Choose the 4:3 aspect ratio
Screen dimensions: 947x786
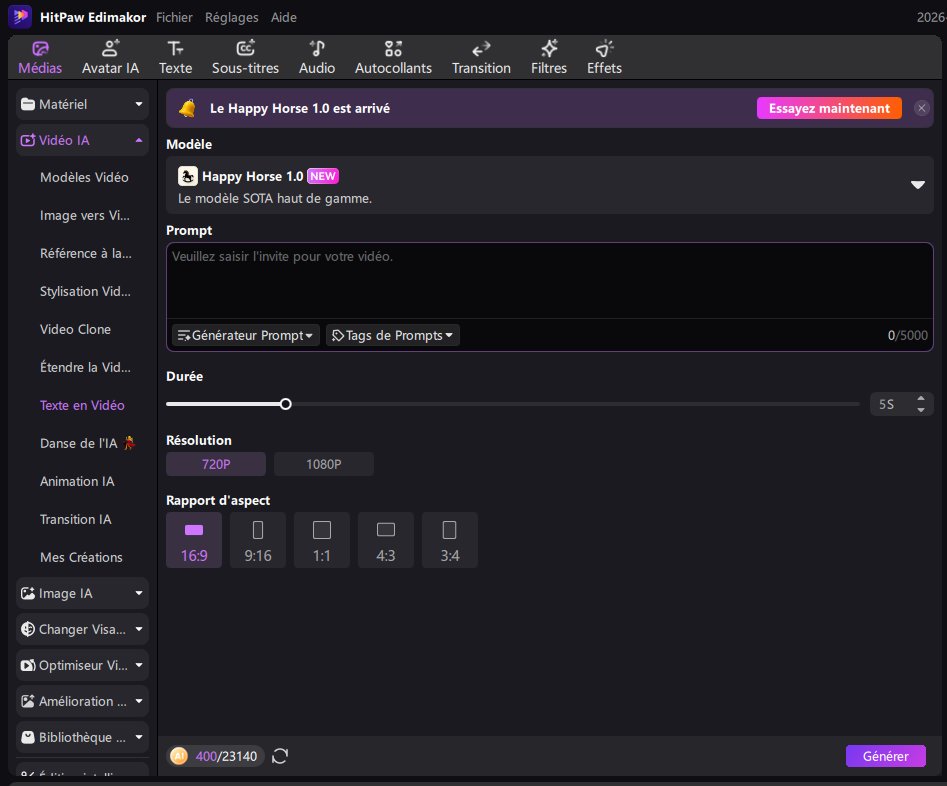tap(386, 540)
